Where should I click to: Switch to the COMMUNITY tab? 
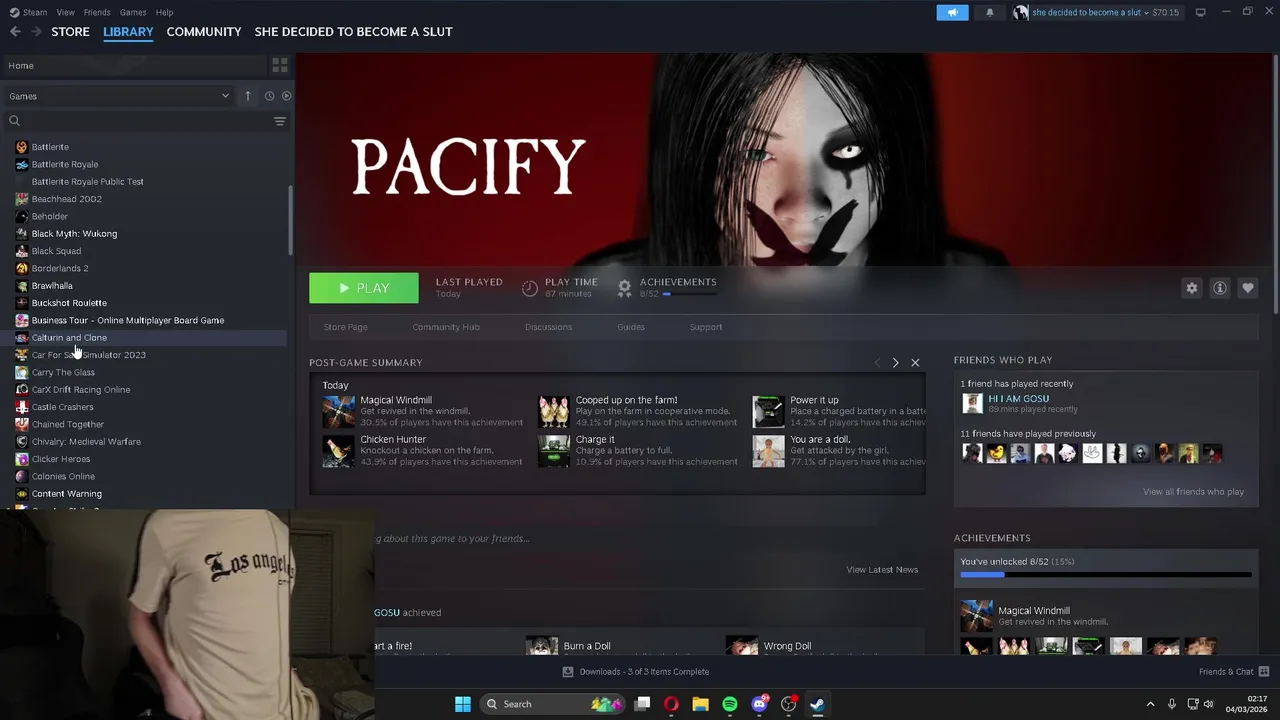pos(204,32)
